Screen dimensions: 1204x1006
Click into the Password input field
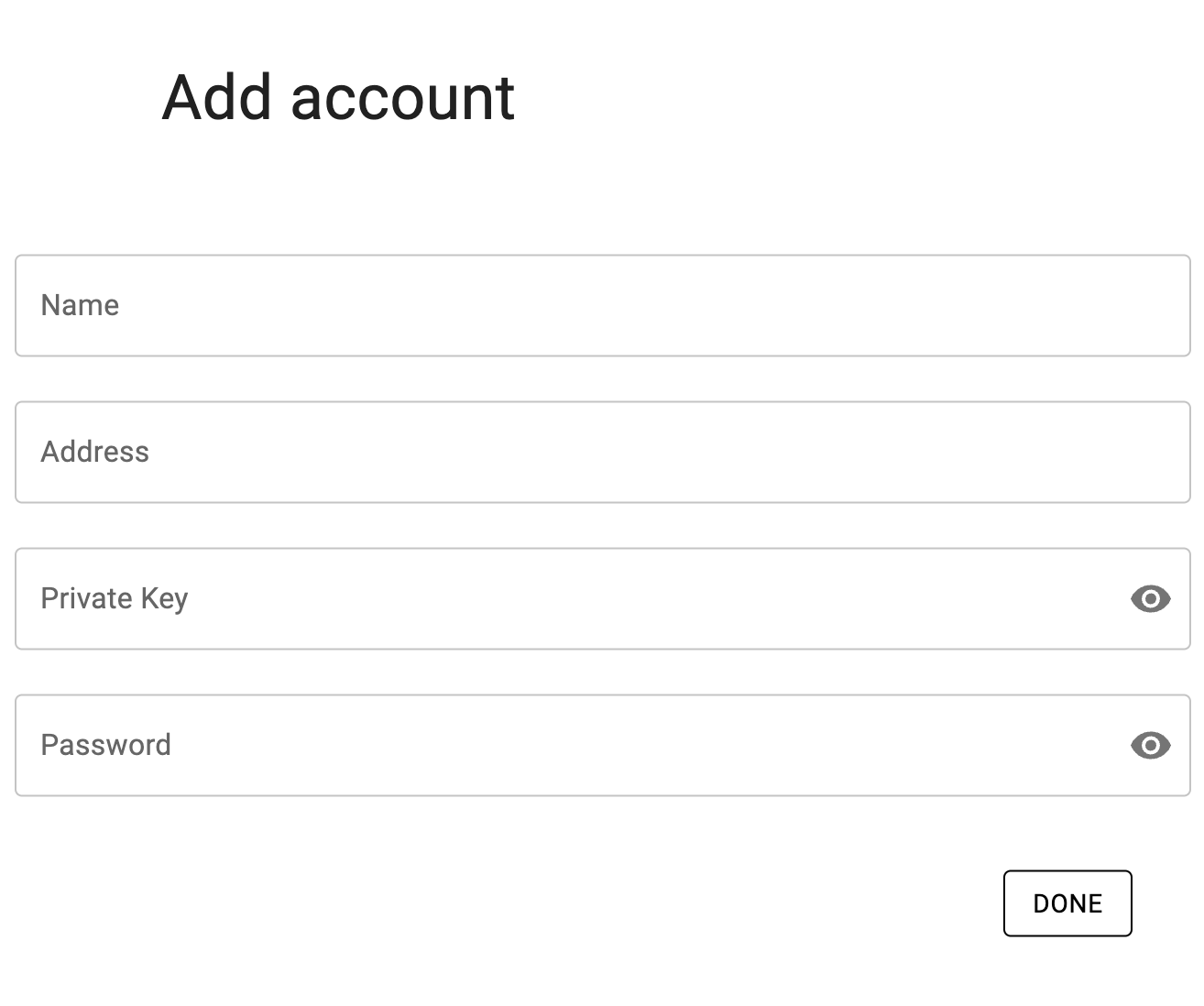click(568, 746)
